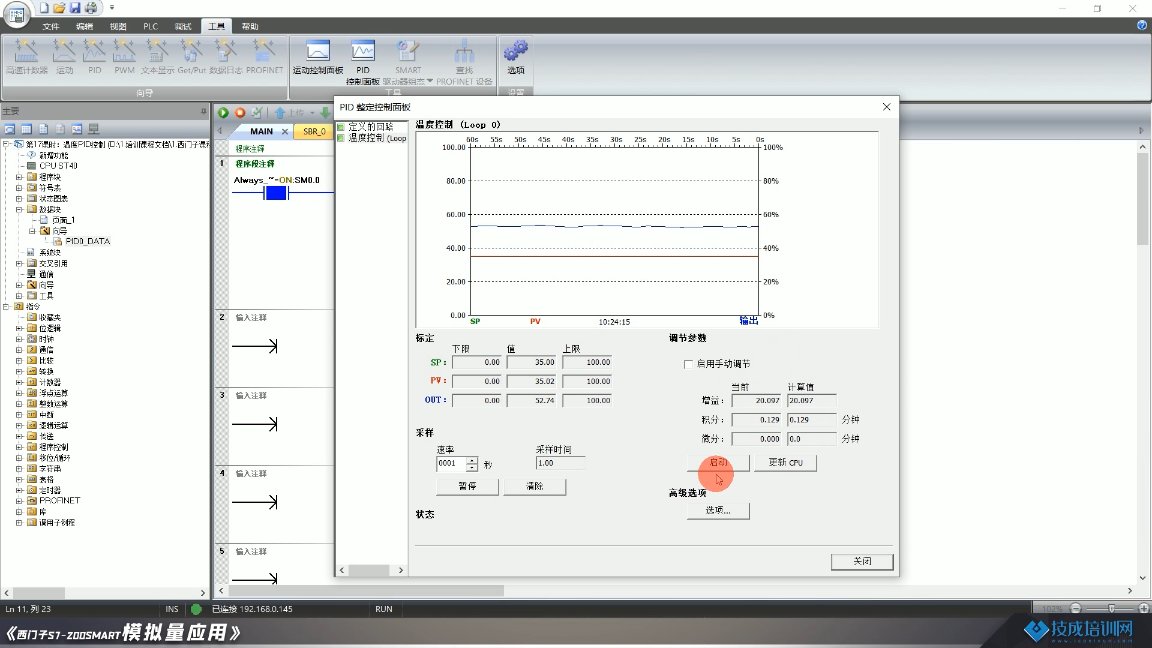Click the sampling rate (速率) spinner arrows

472,464
